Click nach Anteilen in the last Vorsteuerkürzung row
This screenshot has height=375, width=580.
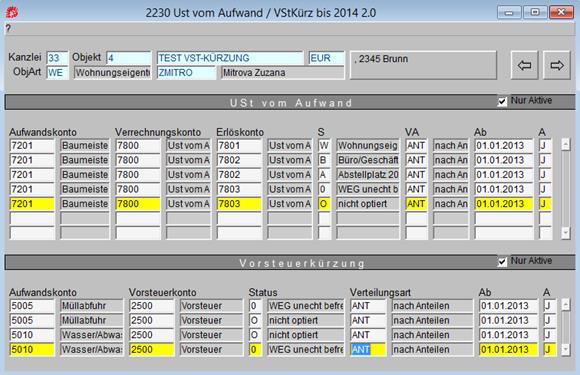[x=432, y=349]
